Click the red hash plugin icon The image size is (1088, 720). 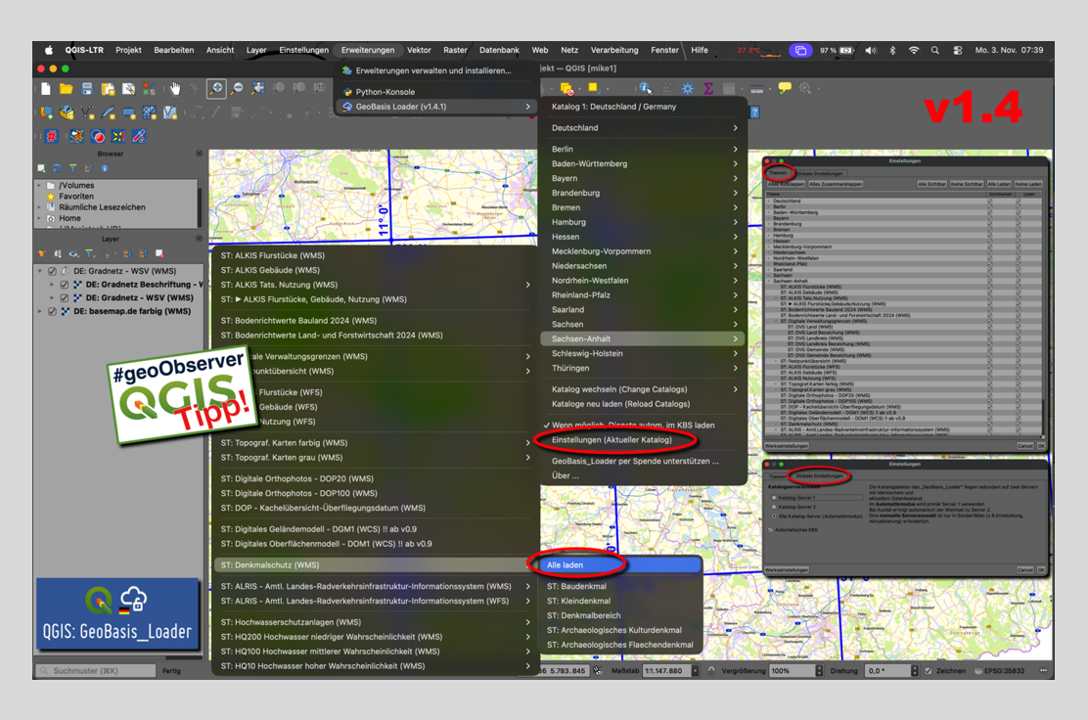click(50, 136)
